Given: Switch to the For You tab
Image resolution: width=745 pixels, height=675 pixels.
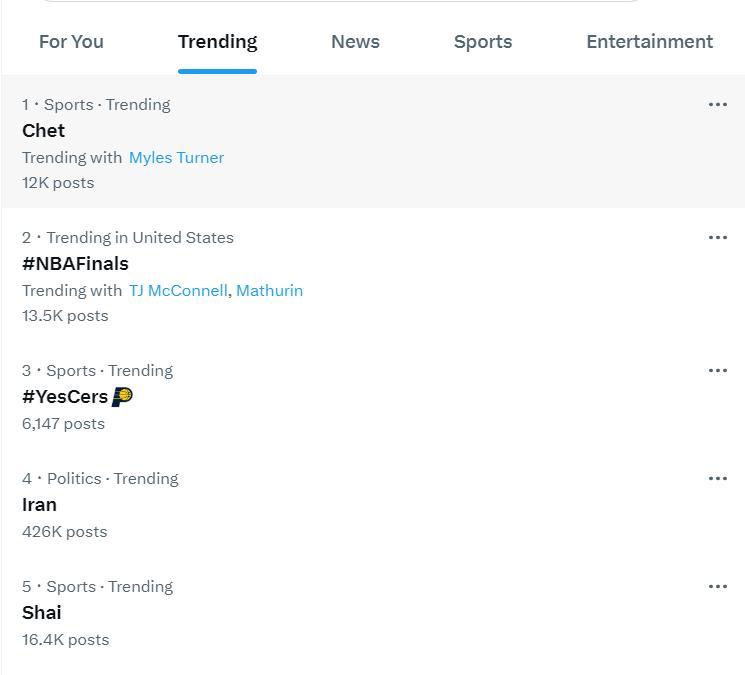Looking at the screenshot, I should pyautogui.click(x=71, y=42).
